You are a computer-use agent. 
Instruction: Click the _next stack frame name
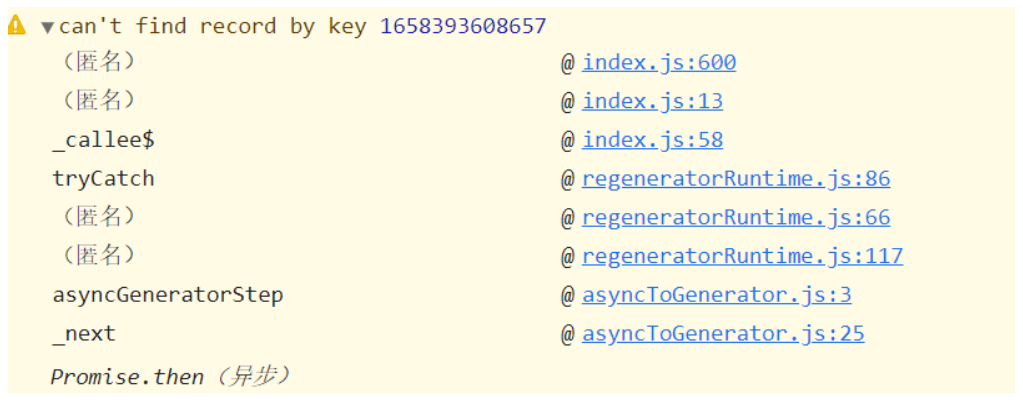[x=84, y=334]
